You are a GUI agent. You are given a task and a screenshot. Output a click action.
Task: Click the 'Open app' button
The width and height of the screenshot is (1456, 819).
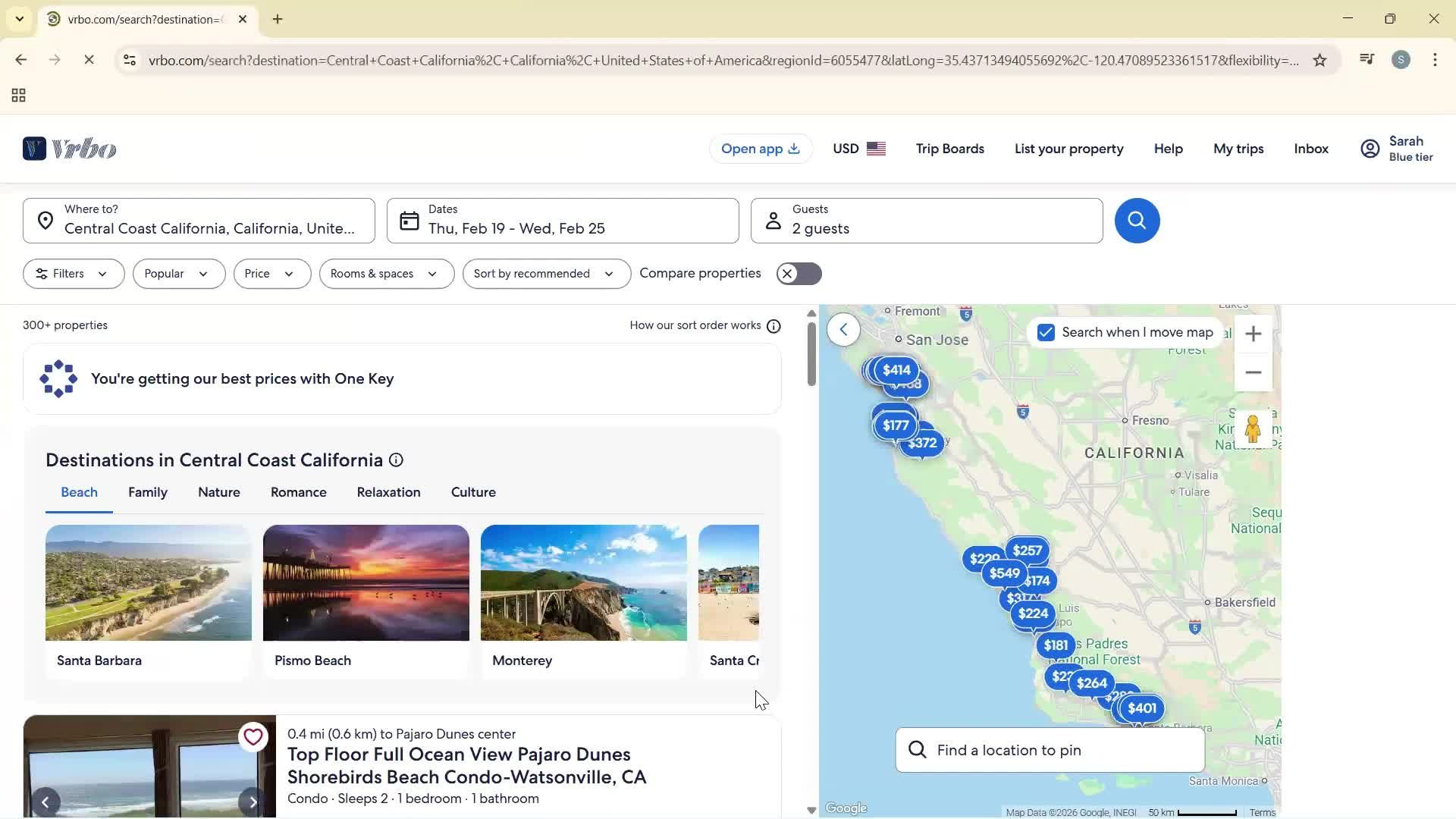(760, 149)
